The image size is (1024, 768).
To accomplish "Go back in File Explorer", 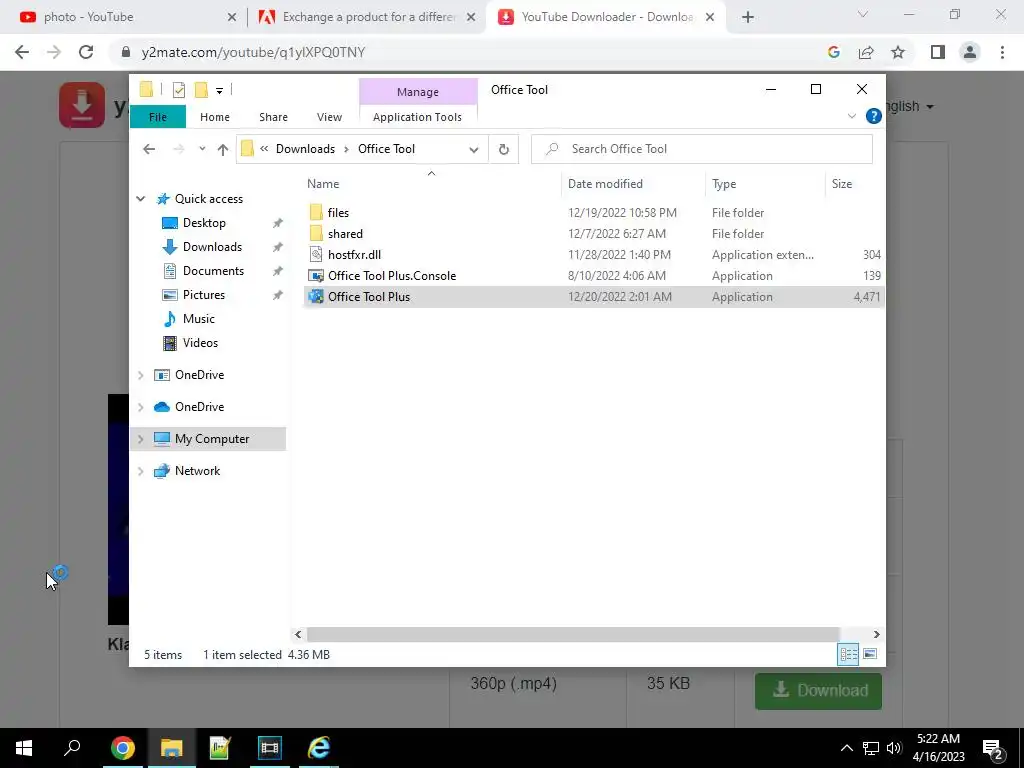I will click(x=149, y=149).
